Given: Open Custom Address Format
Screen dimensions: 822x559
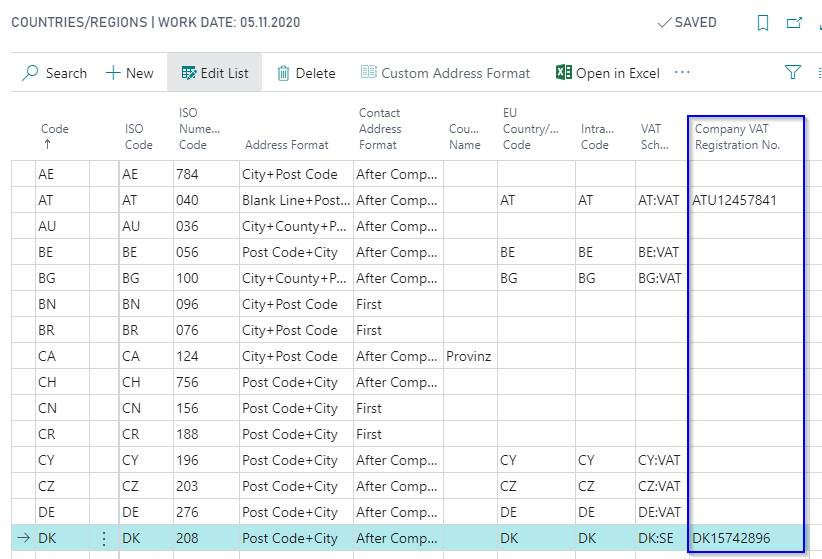Looking at the screenshot, I should click(x=445, y=73).
